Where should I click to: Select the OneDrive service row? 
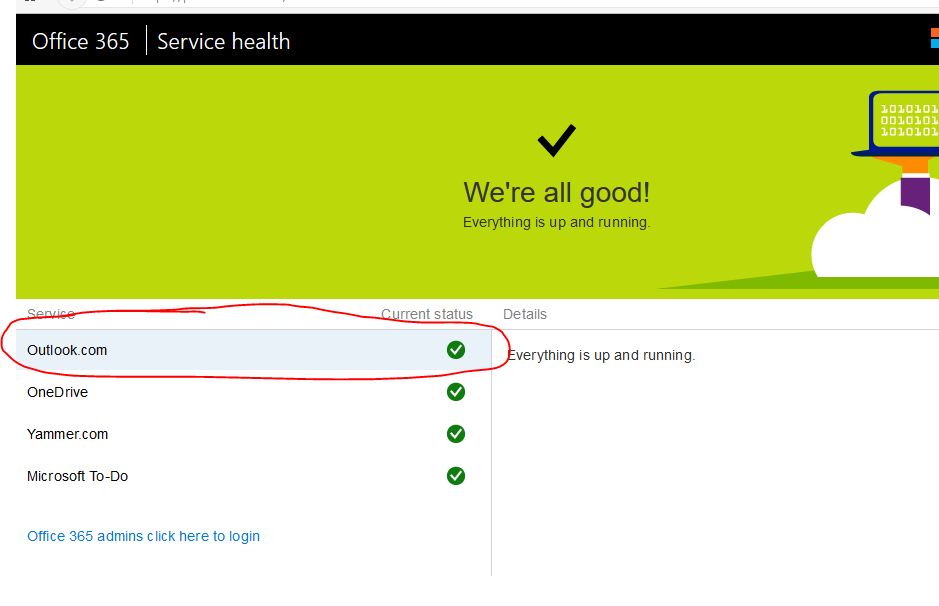pyautogui.click(x=253, y=392)
